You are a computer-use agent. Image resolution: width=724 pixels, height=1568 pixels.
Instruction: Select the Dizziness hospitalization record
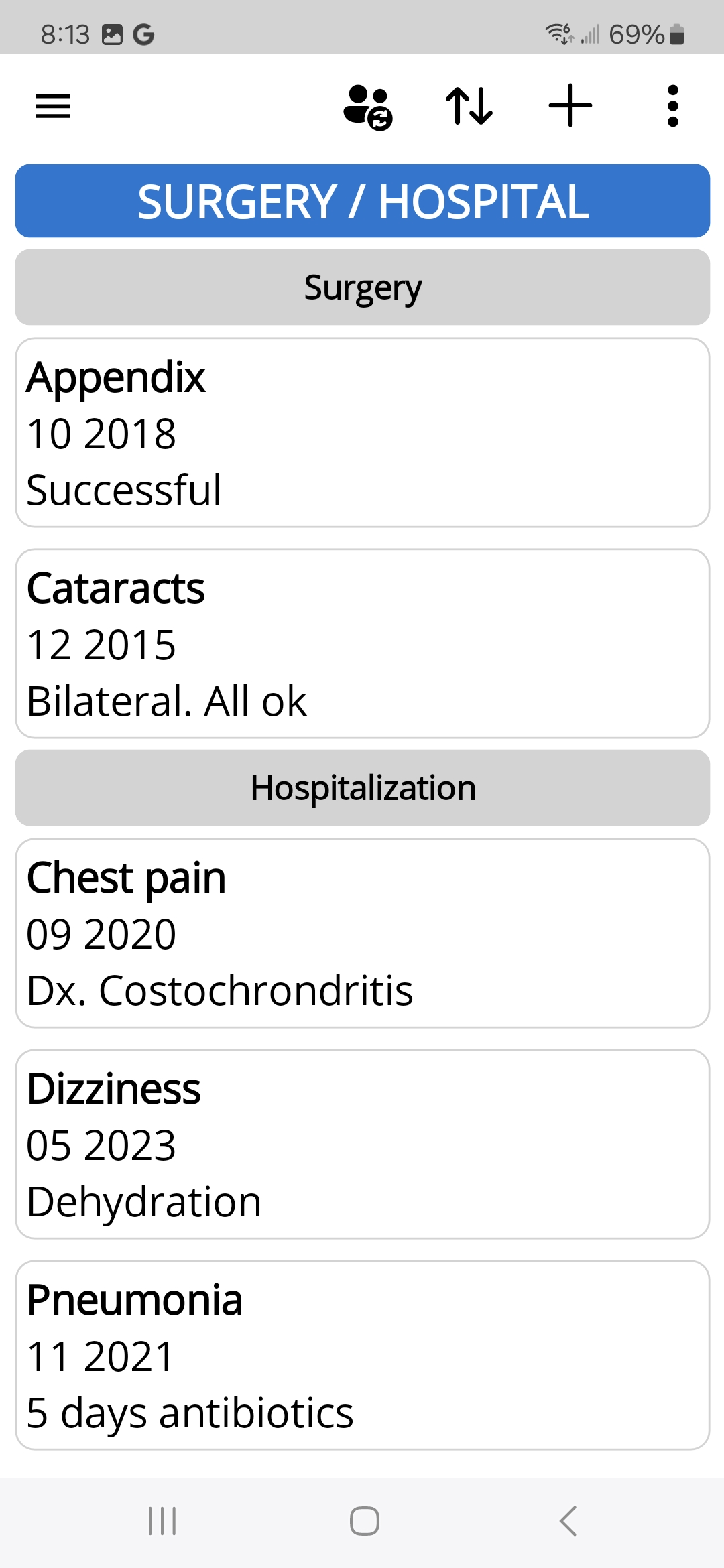click(363, 1145)
